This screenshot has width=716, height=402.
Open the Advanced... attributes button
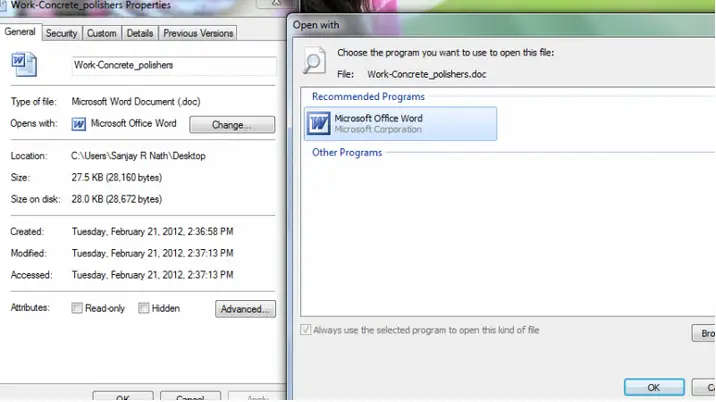tap(245, 309)
